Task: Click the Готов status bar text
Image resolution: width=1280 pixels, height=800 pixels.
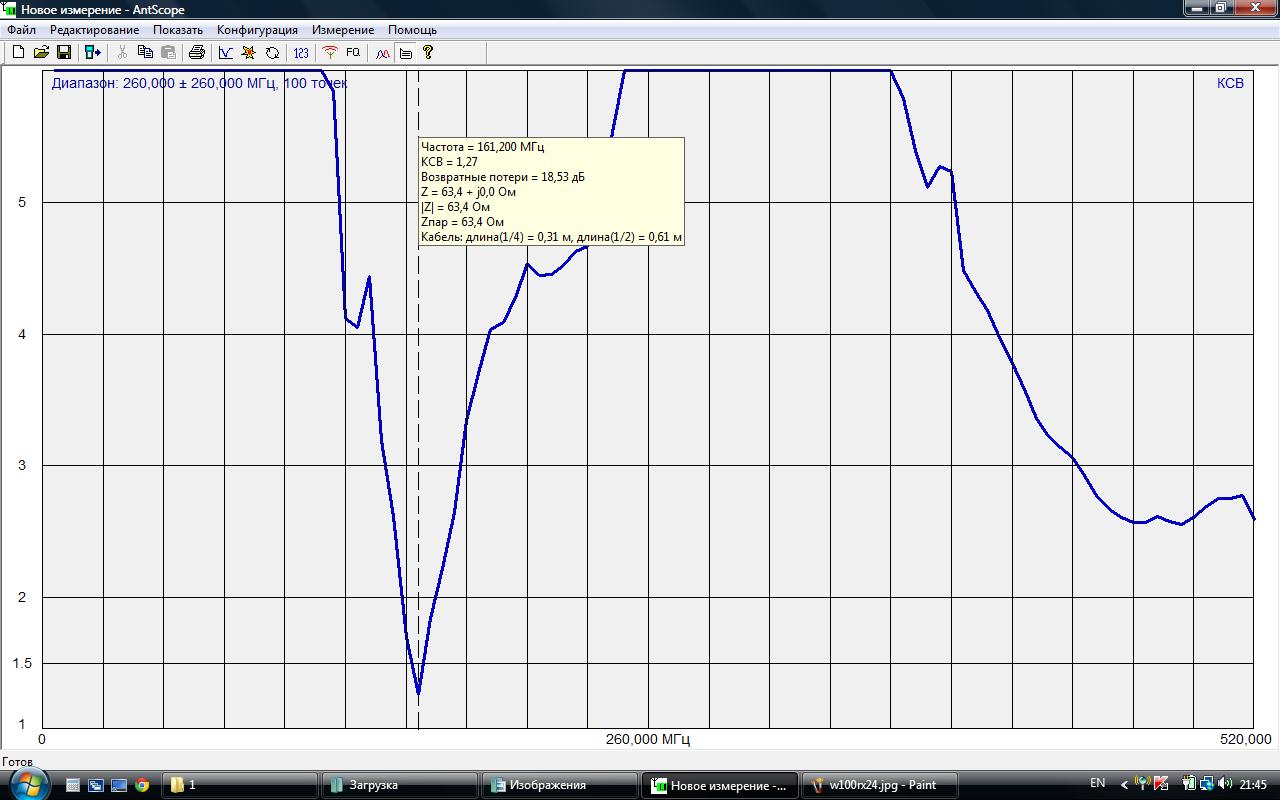Action: point(18,762)
